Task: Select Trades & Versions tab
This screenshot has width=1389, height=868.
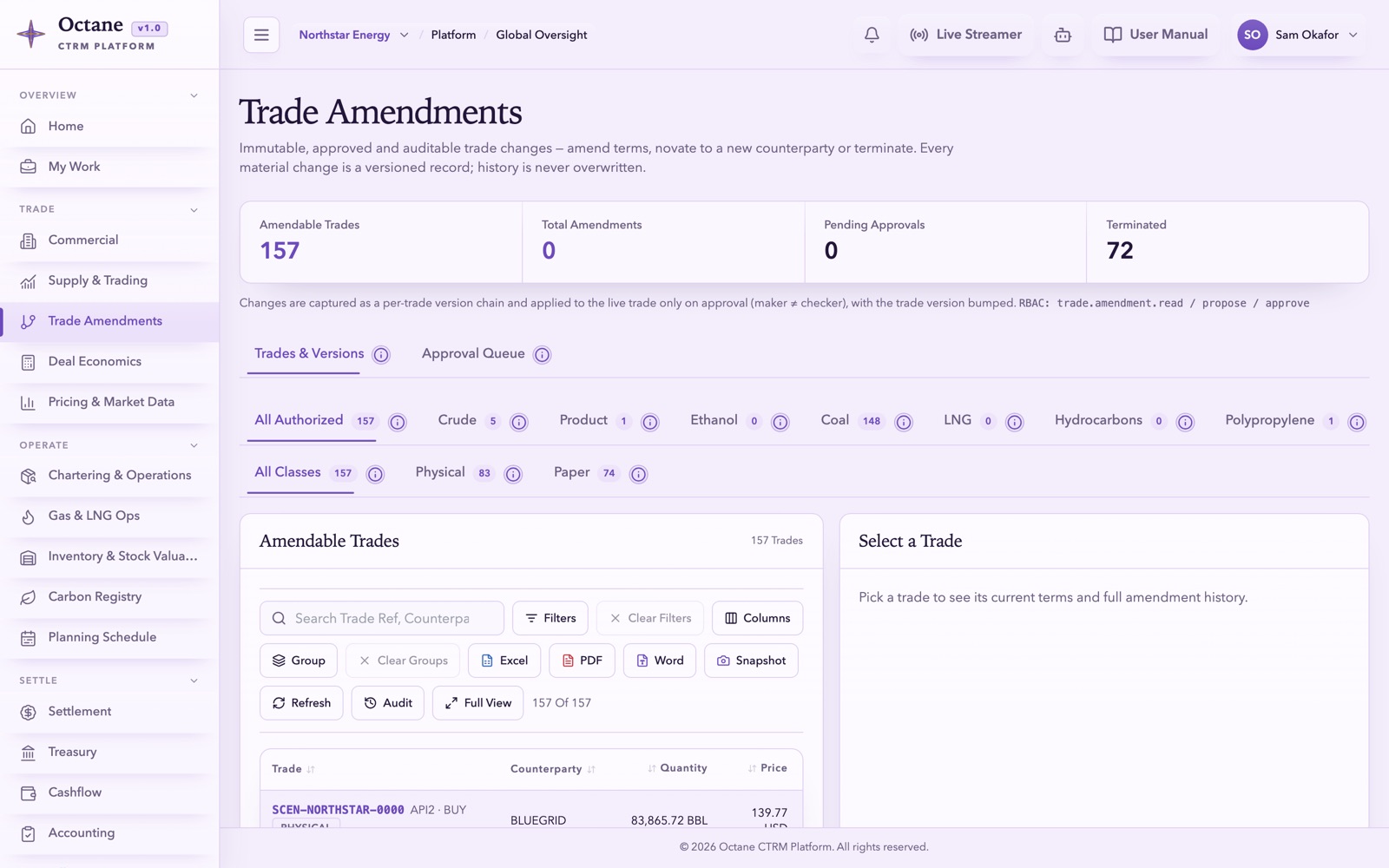Action: (309, 353)
